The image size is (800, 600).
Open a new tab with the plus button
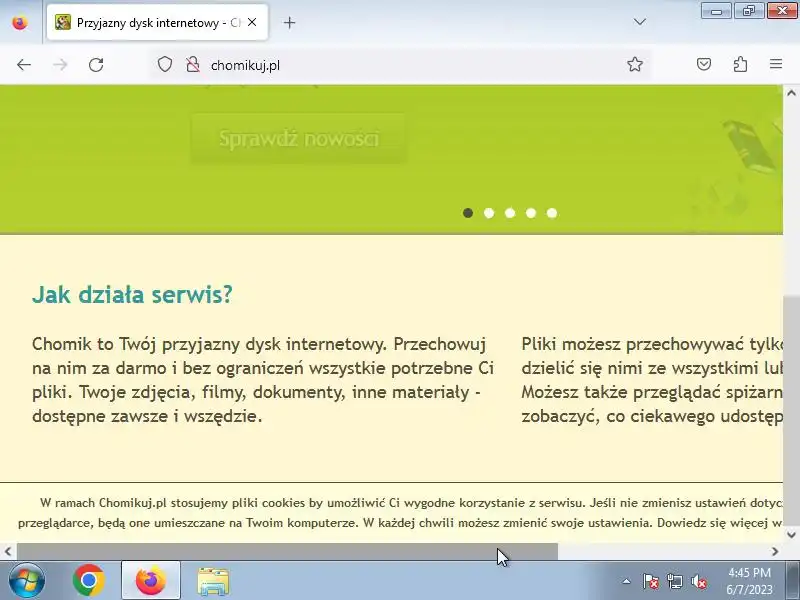click(289, 22)
